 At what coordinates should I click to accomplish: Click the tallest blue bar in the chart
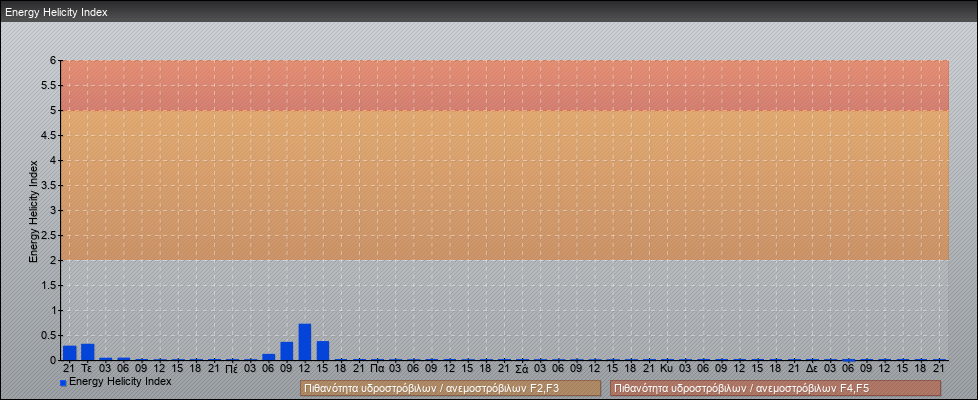[x=305, y=342]
